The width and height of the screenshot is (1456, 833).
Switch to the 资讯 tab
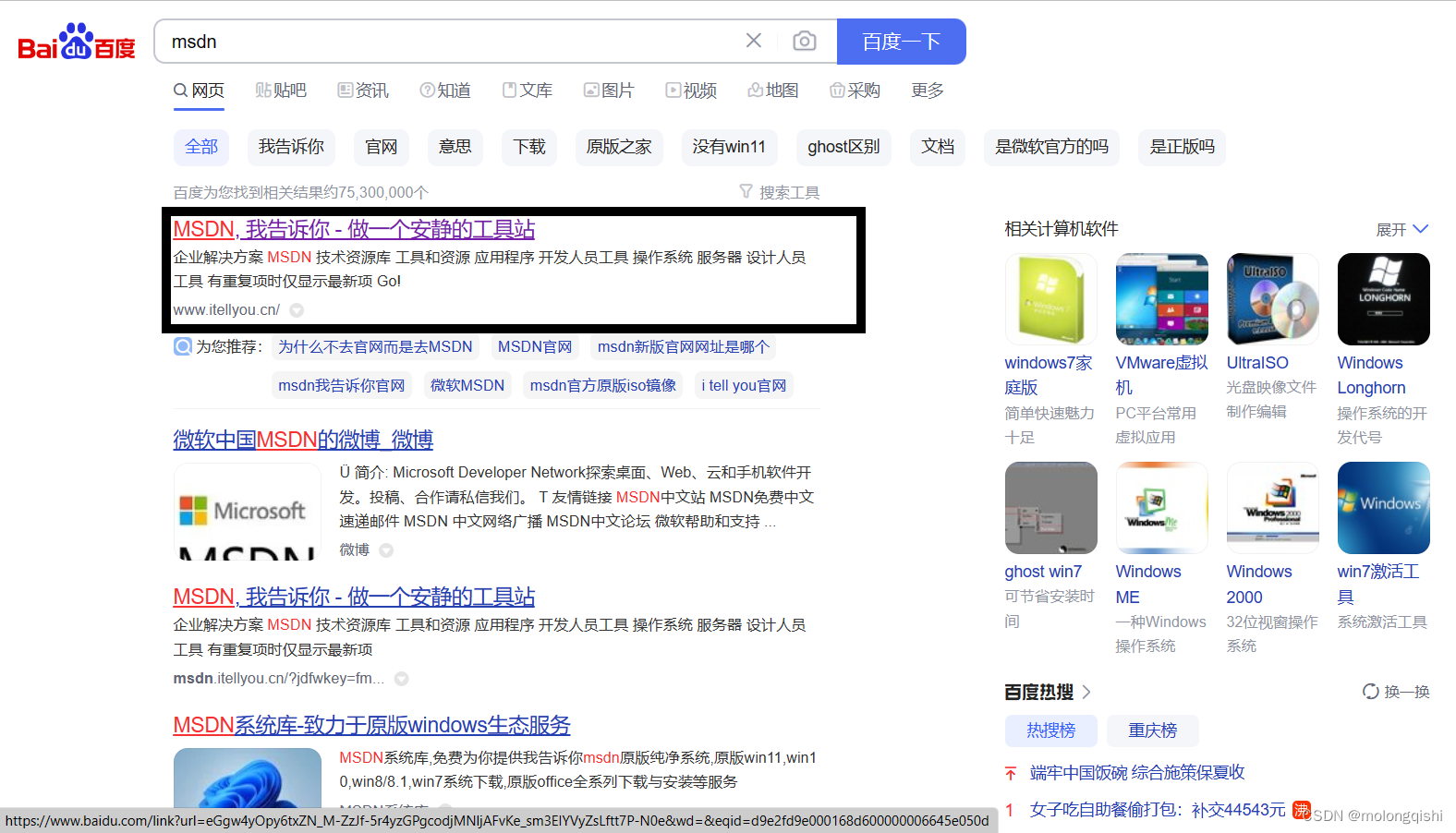(x=363, y=91)
